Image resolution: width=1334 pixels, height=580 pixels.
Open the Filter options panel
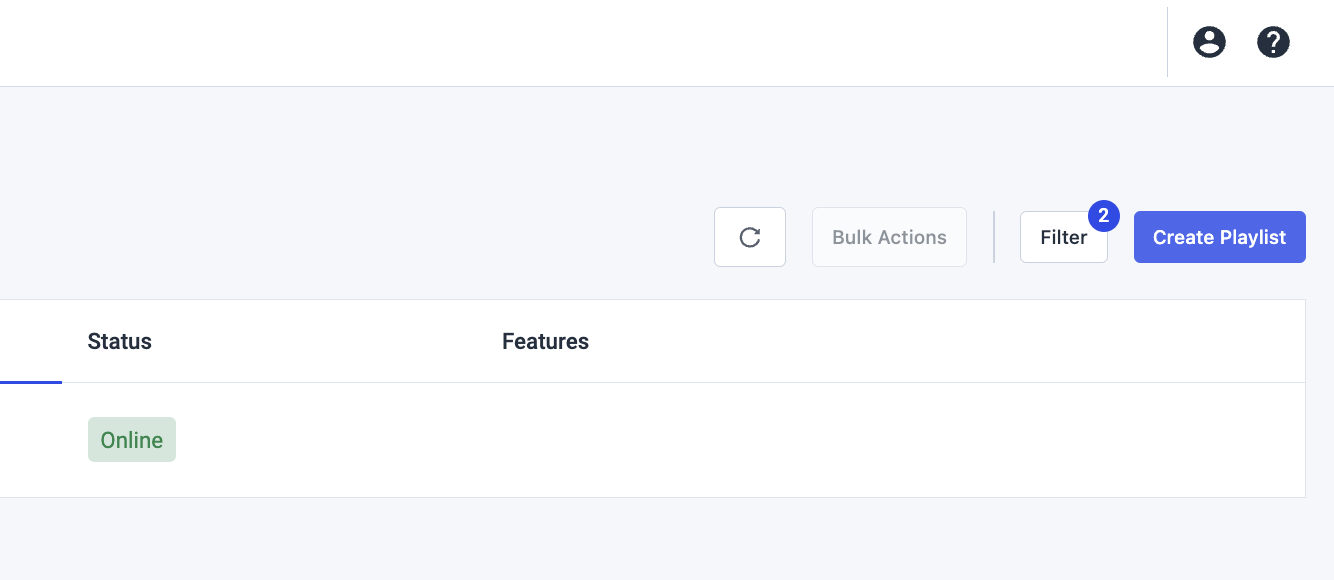(x=1064, y=237)
